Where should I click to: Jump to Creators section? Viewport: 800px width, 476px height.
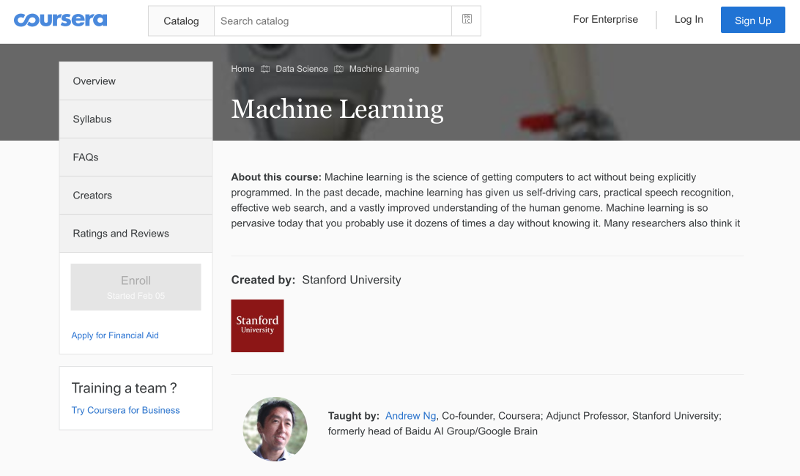[136, 195]
